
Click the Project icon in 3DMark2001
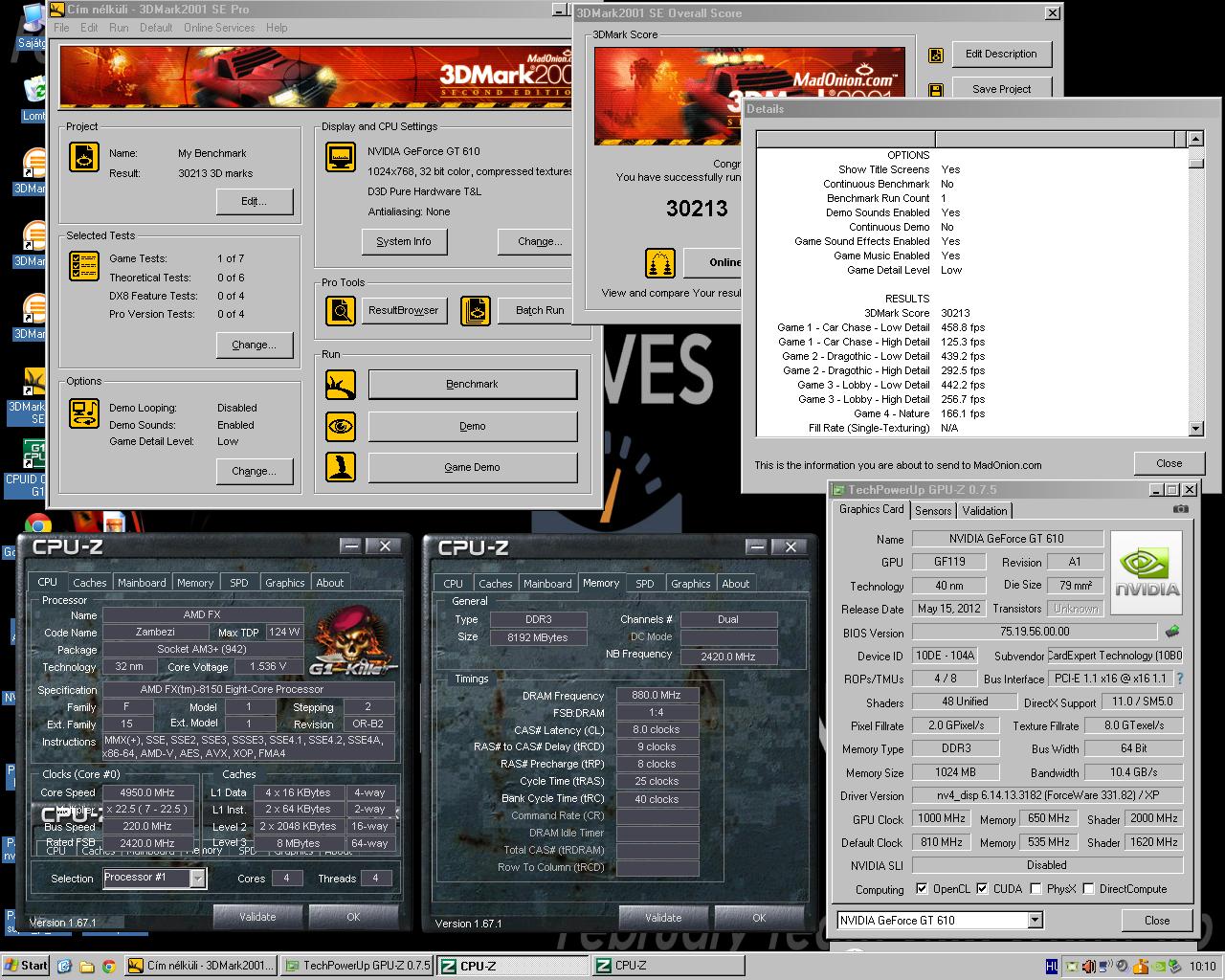point(84,157)
